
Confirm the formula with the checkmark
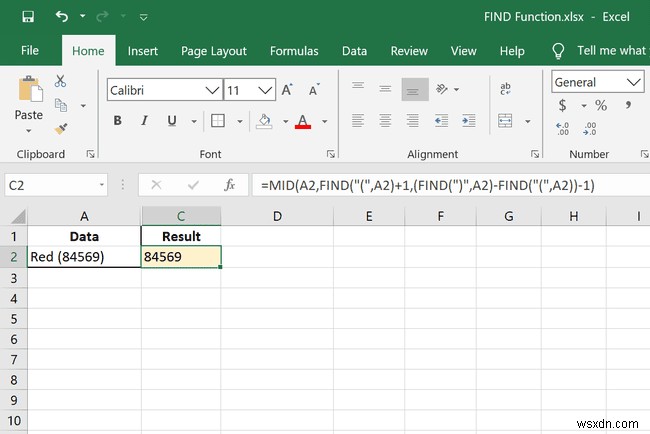[x=193, y=185]
